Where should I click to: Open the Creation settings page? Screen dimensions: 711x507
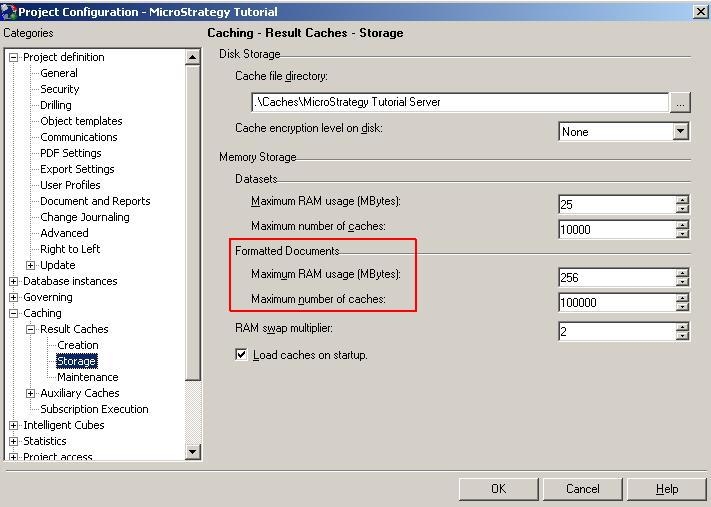tap(77, 345)
